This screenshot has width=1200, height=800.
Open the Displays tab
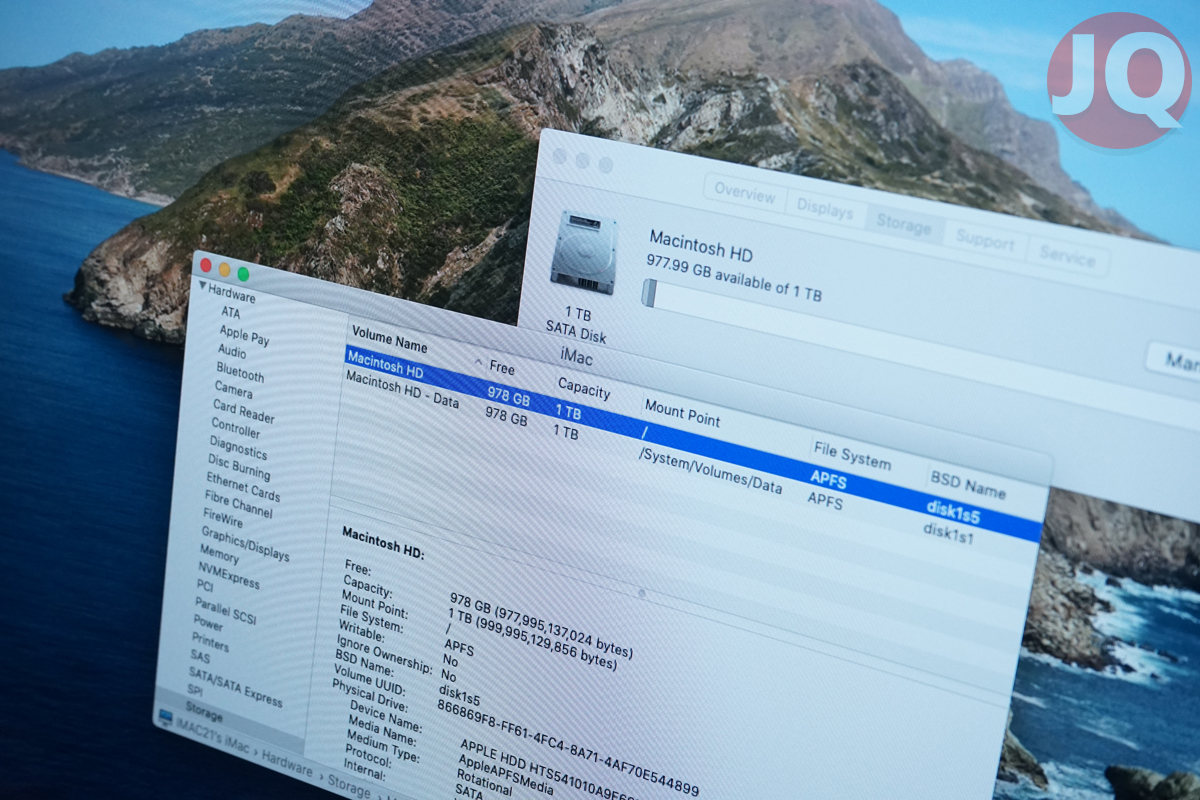pyautogui.click(x=825, y=210)
